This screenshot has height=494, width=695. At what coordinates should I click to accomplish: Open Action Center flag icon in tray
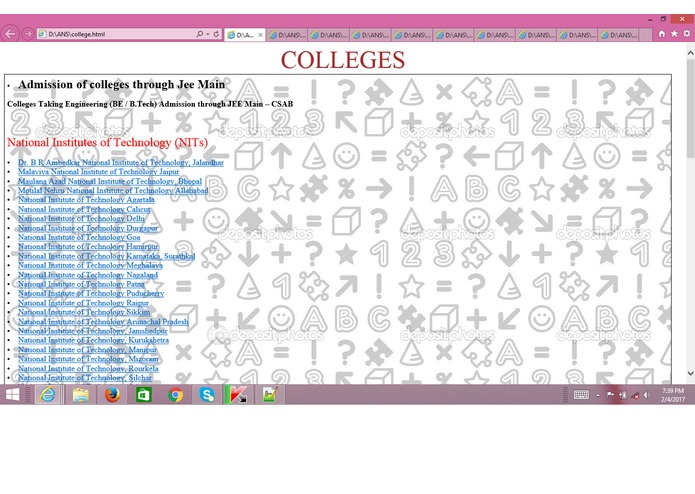coord(610,395)
